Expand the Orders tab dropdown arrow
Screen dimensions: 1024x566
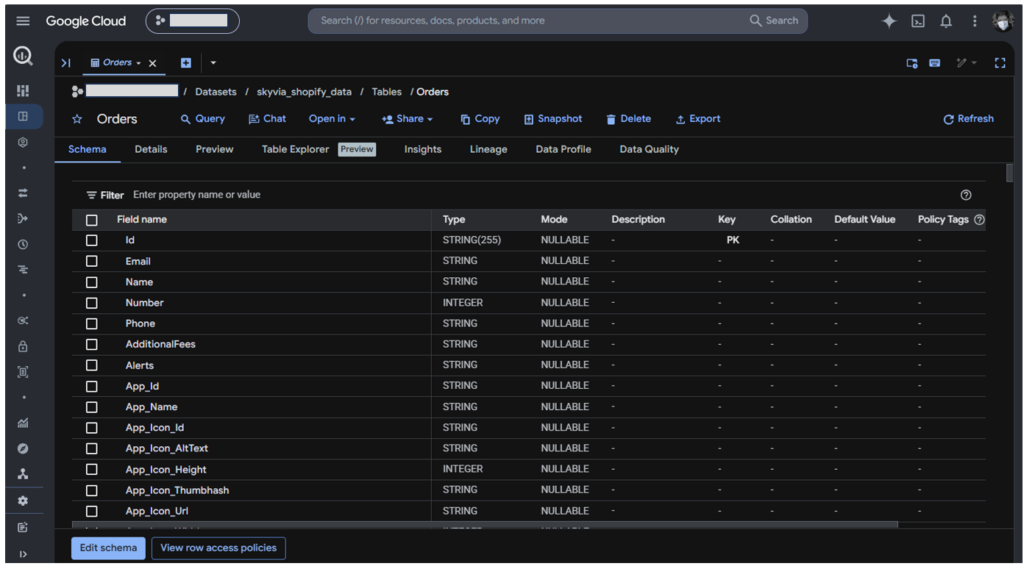click(x=138, y=63)
